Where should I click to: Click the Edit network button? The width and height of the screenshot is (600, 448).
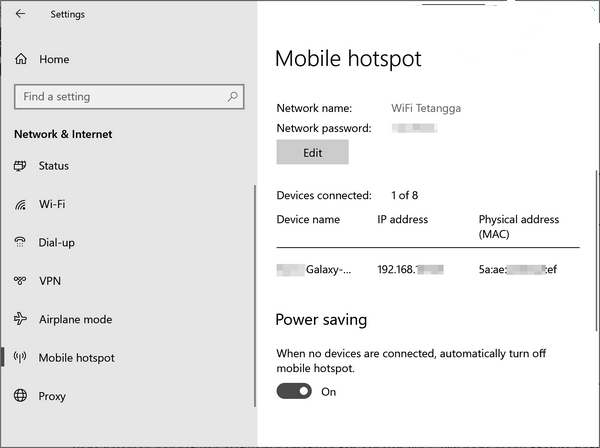pyautogui.click(x=313, y=152)
